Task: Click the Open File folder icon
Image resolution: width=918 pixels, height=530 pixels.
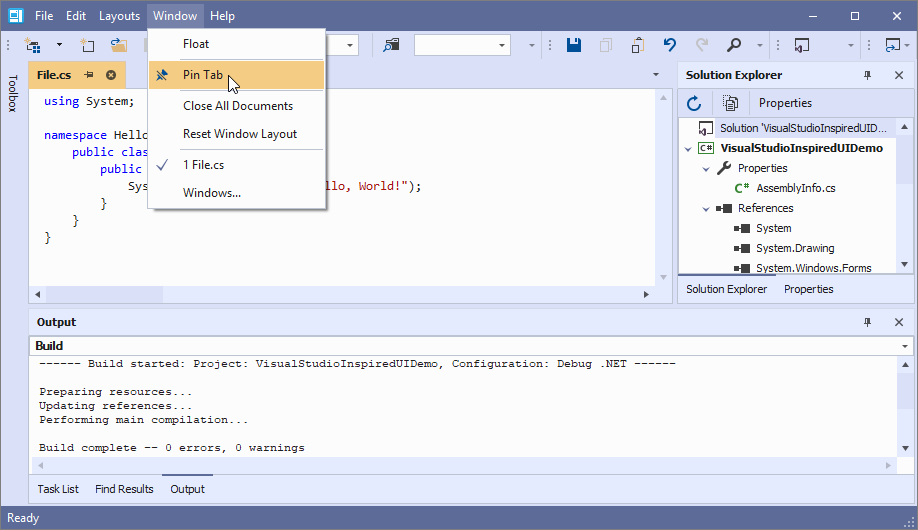Action: coord(119,45)
